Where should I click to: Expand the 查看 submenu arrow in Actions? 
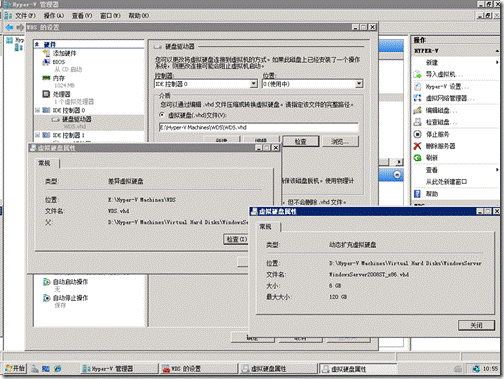(497, 170)
